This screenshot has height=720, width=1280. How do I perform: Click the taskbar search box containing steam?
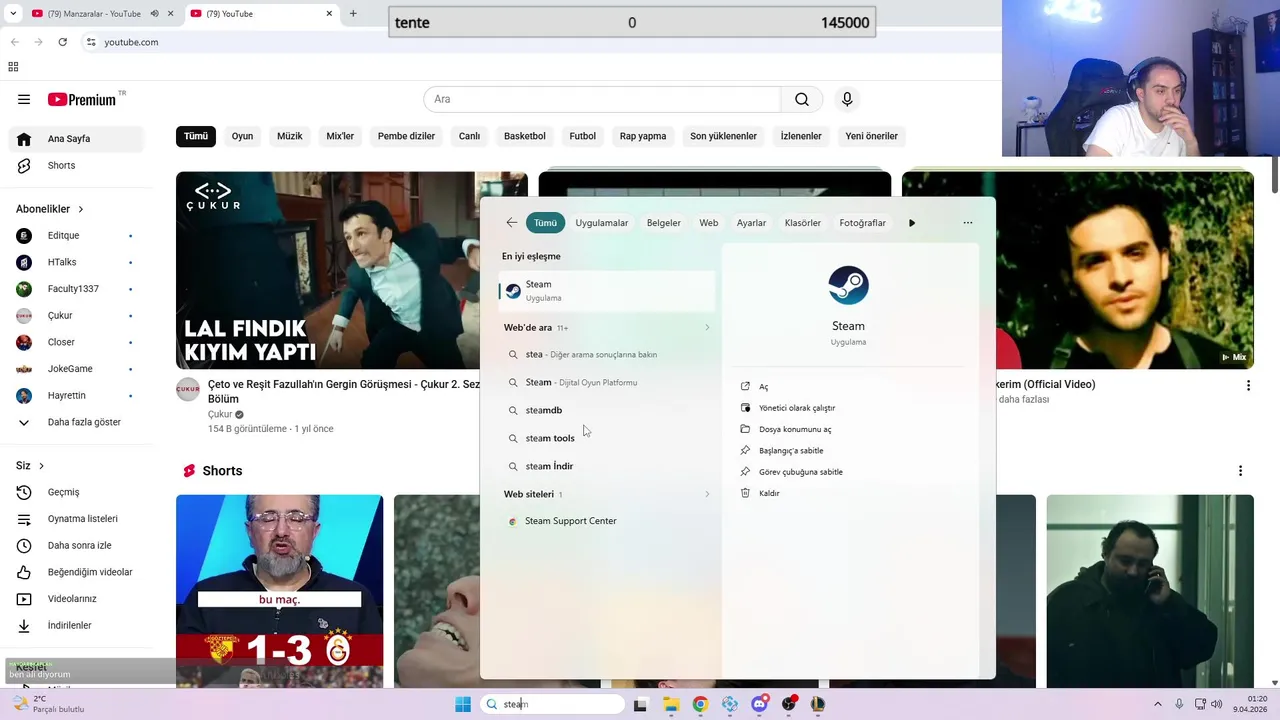coord(552,704)
